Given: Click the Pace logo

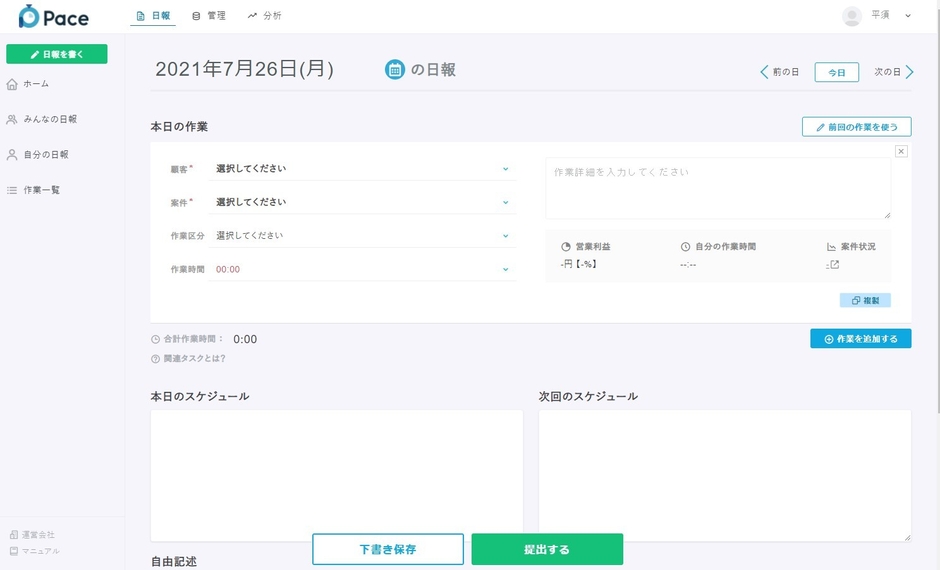Looking at the screenshot, I should [x=53, y=17].
